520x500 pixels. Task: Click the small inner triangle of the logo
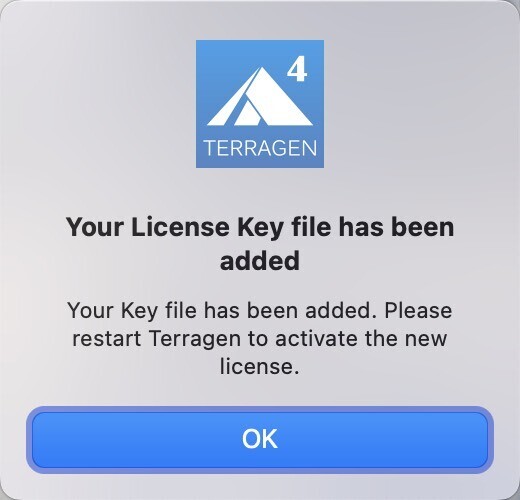tap(248, 115)
